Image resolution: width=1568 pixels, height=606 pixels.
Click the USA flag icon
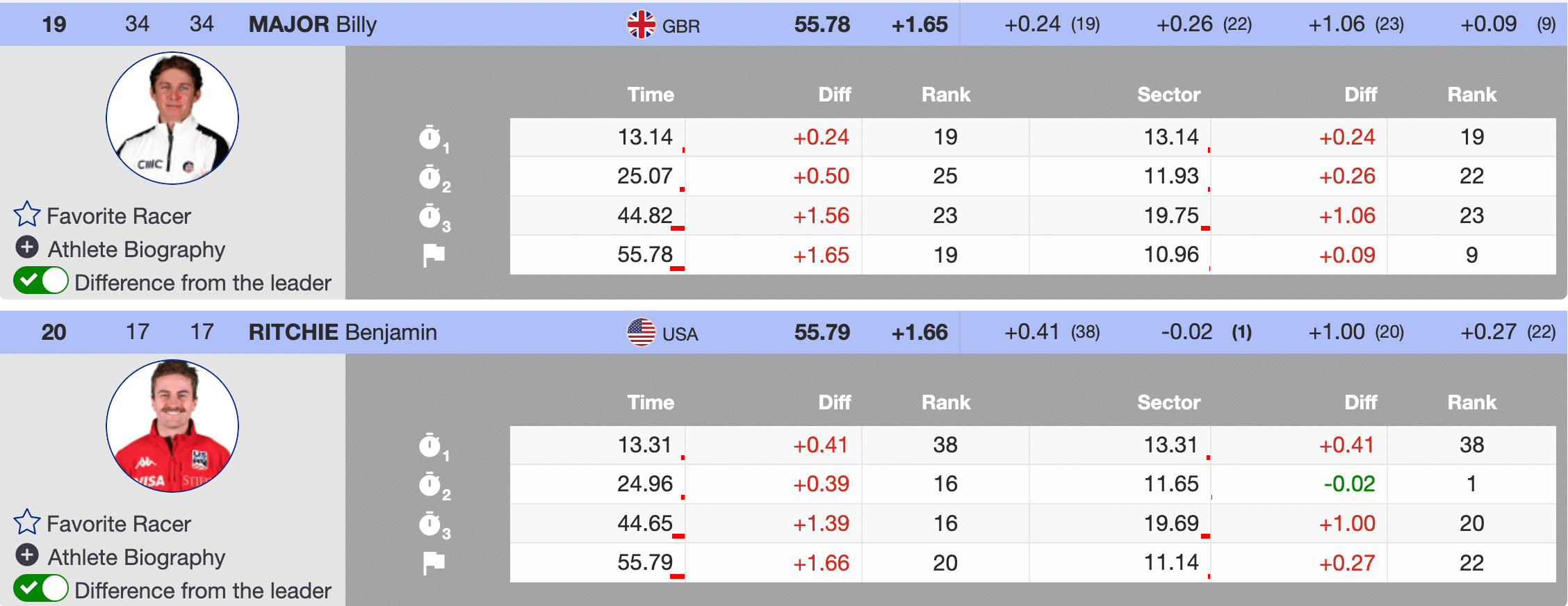pyautogui.click(x=641, y=332)
